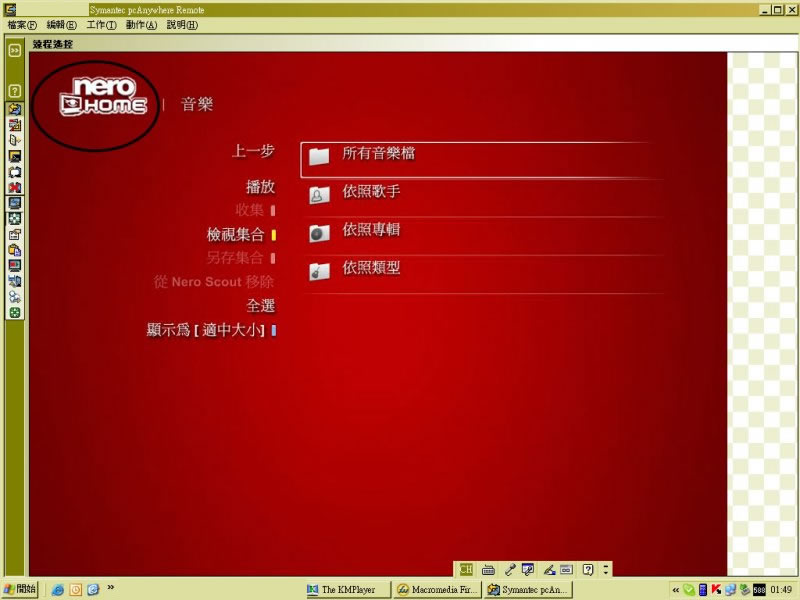
Task: Click the orange clock quick launch icon
Action: click(x=76, y=590)
